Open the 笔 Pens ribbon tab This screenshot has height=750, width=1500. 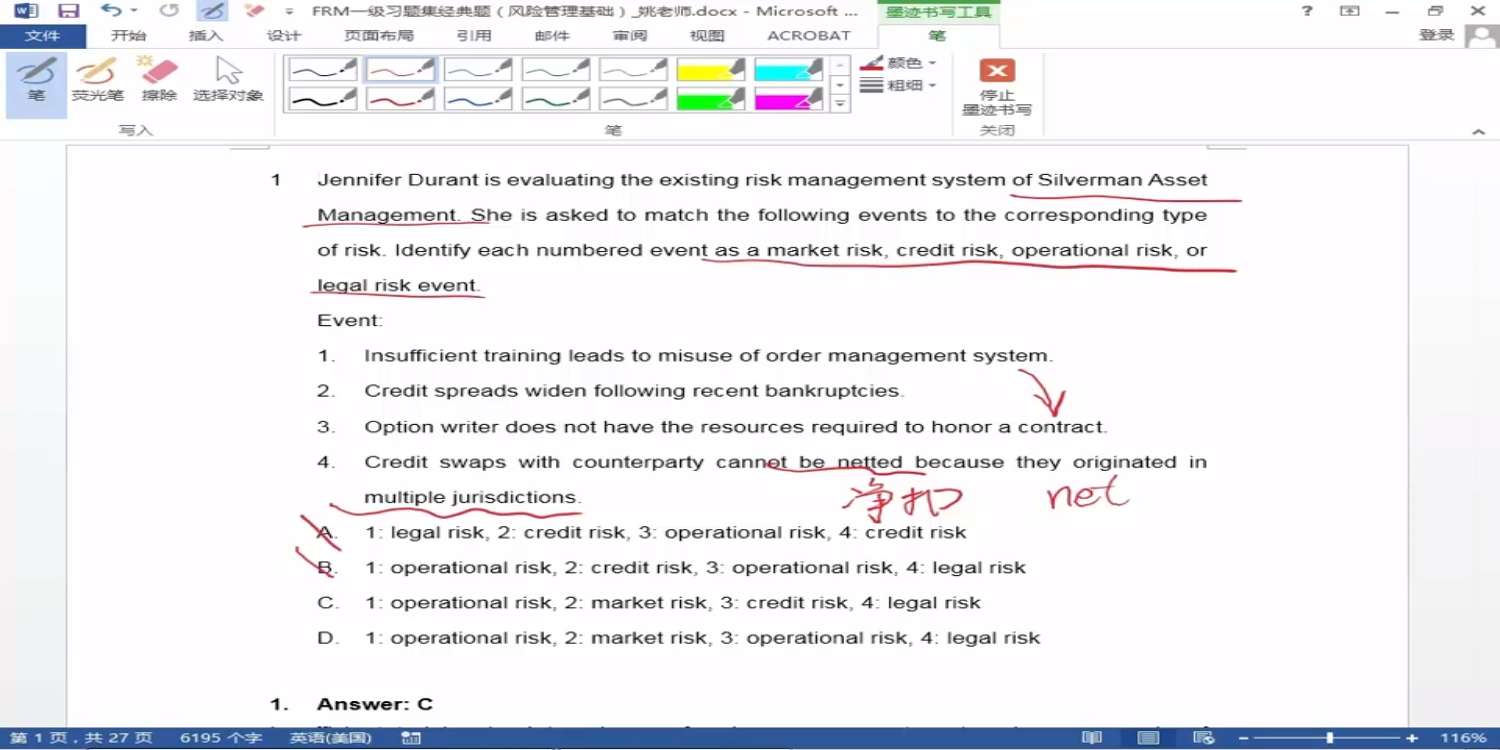pos(936,36)
